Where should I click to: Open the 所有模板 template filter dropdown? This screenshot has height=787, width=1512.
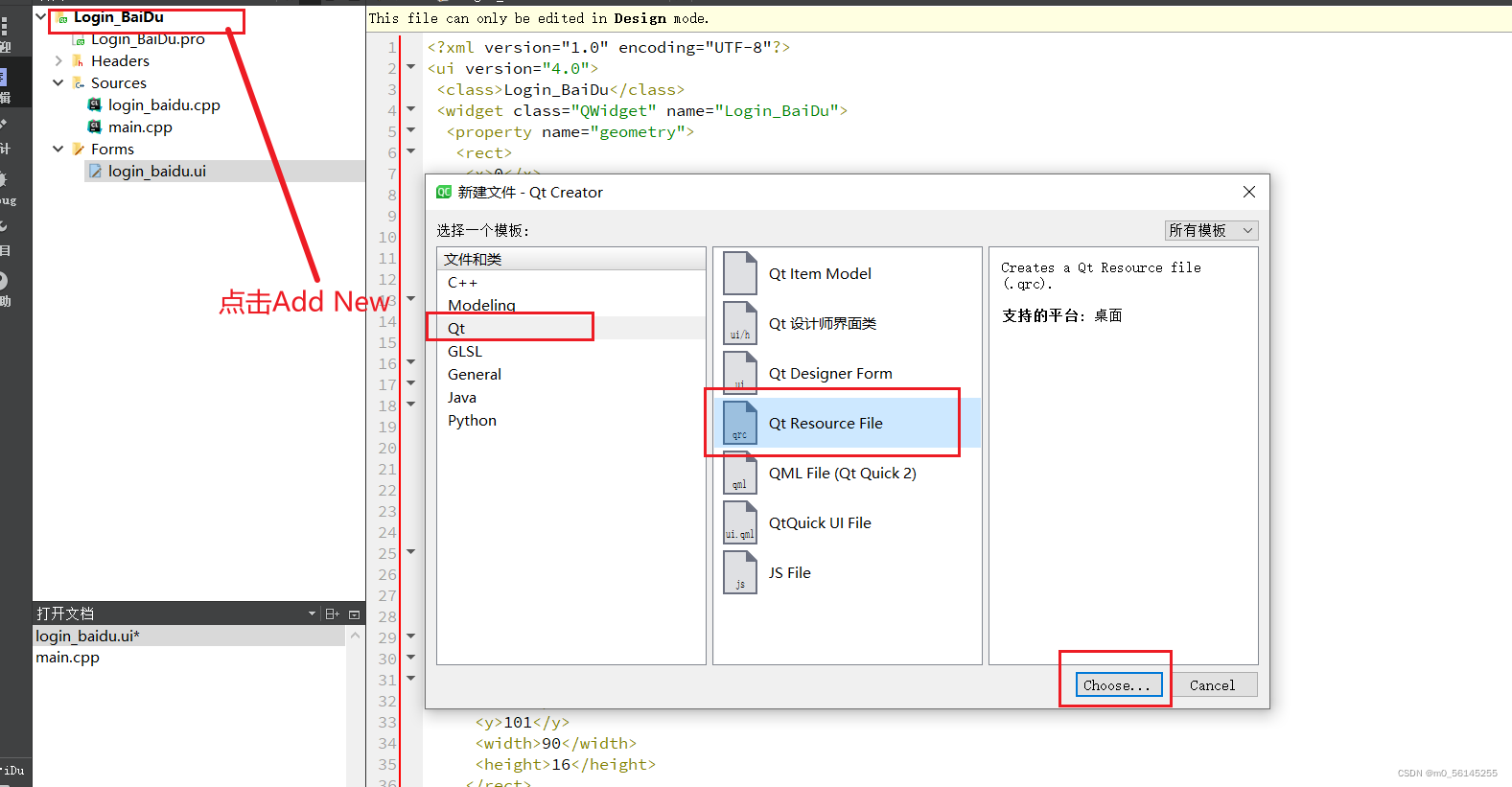(x=1211, y=230)
